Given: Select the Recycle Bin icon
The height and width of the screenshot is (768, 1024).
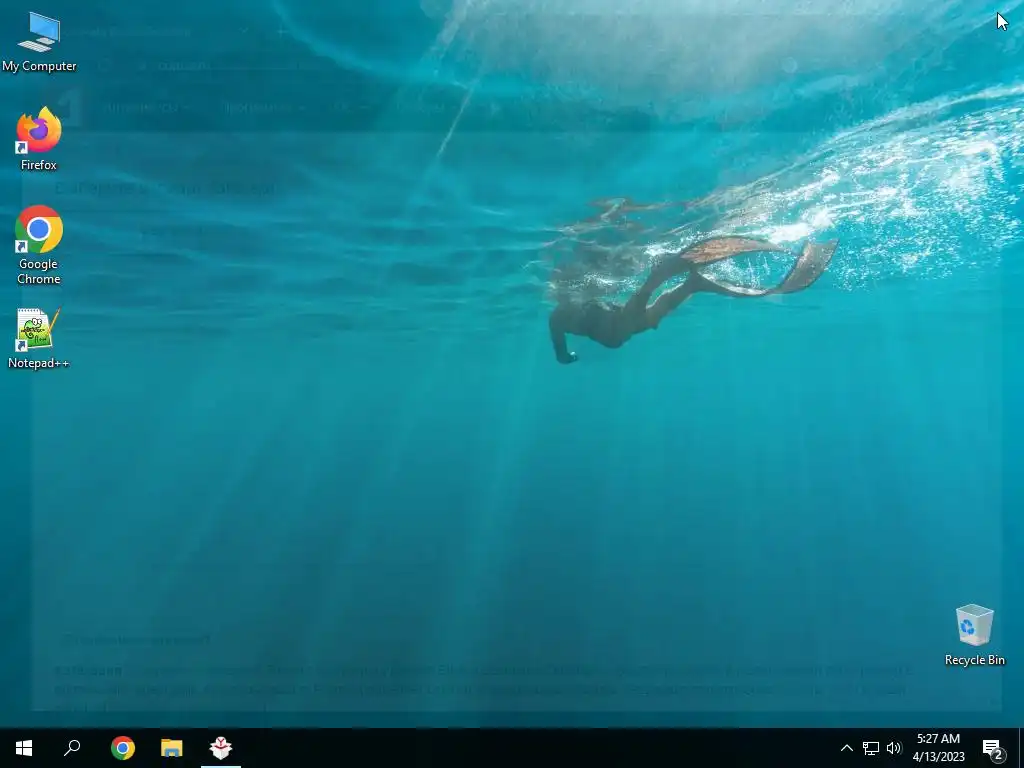Looking at the screenshot, I should click(974, 635).
